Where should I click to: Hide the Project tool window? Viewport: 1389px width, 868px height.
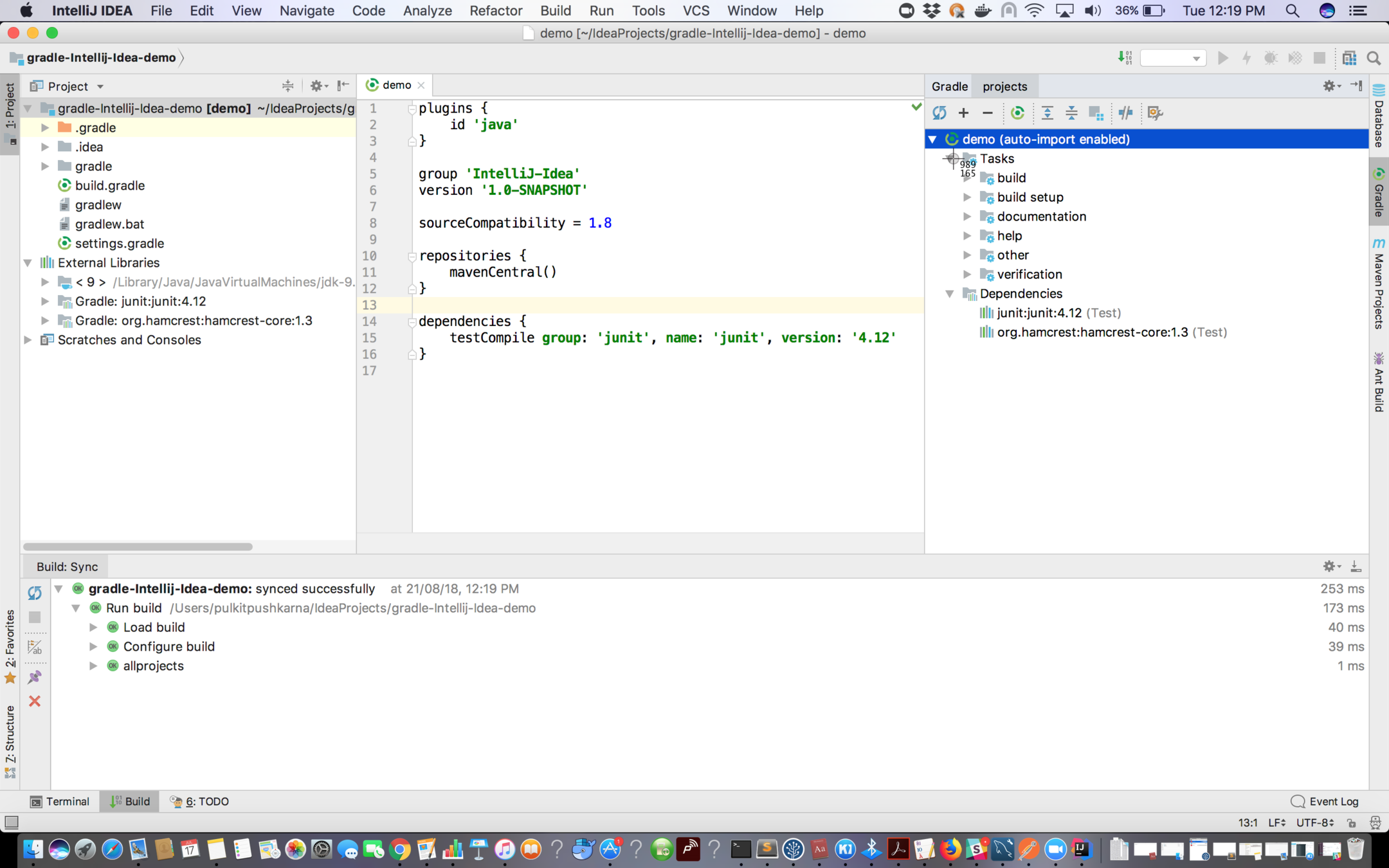(x=343, y=86)
